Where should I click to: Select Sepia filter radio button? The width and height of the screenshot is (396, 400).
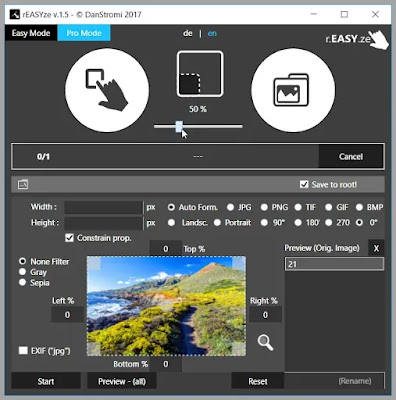coord(22,282)
